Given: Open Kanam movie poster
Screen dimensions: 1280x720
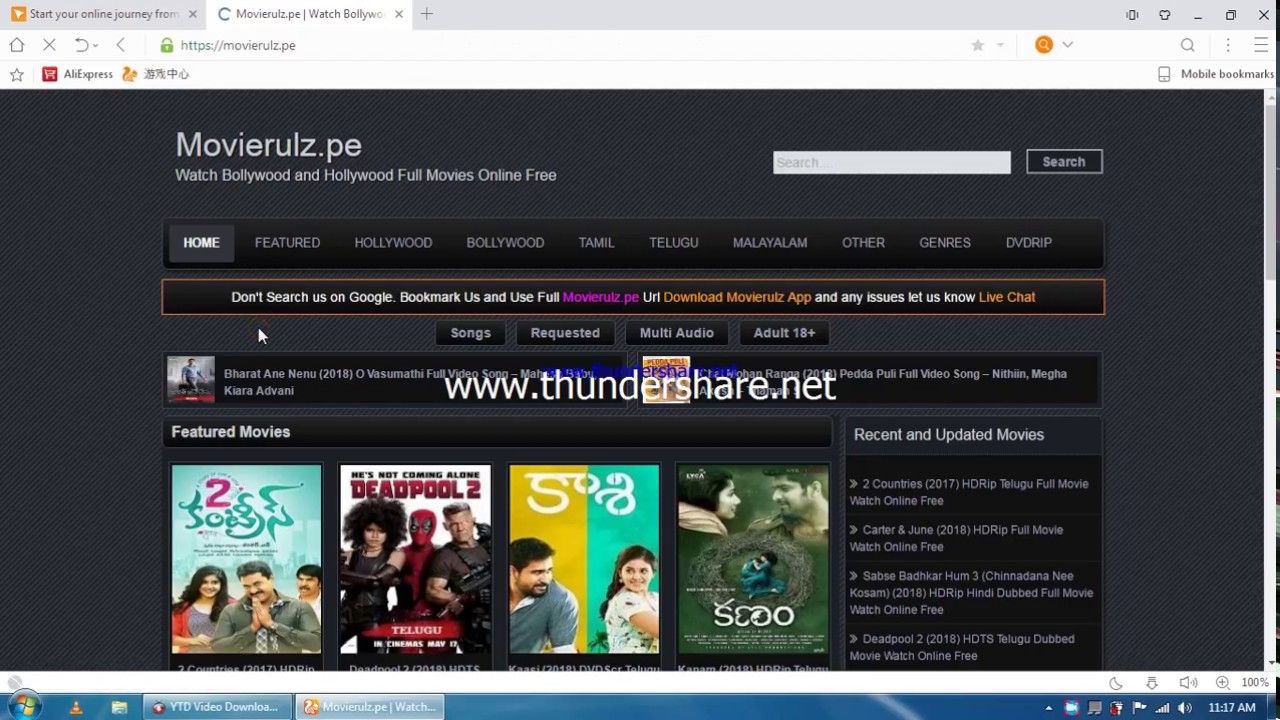Looking at the screenshot, I should (x=753, y=559).
